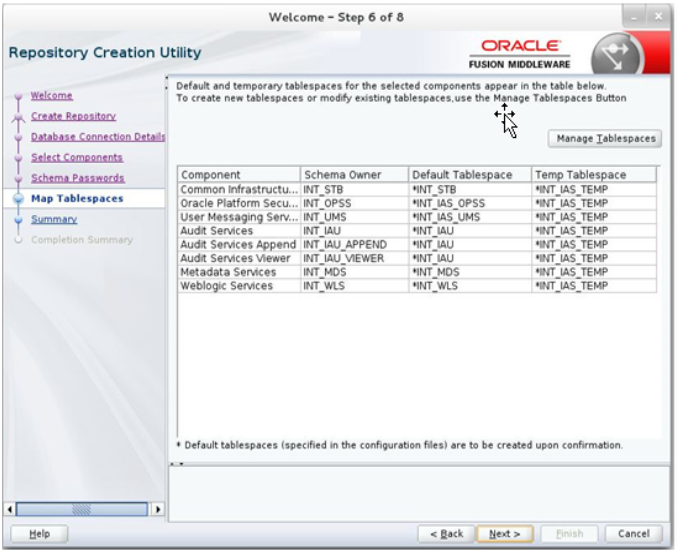Click the Create Repository step bullet icon
This screenshot has height=555, width=683.
click(18, 117)
